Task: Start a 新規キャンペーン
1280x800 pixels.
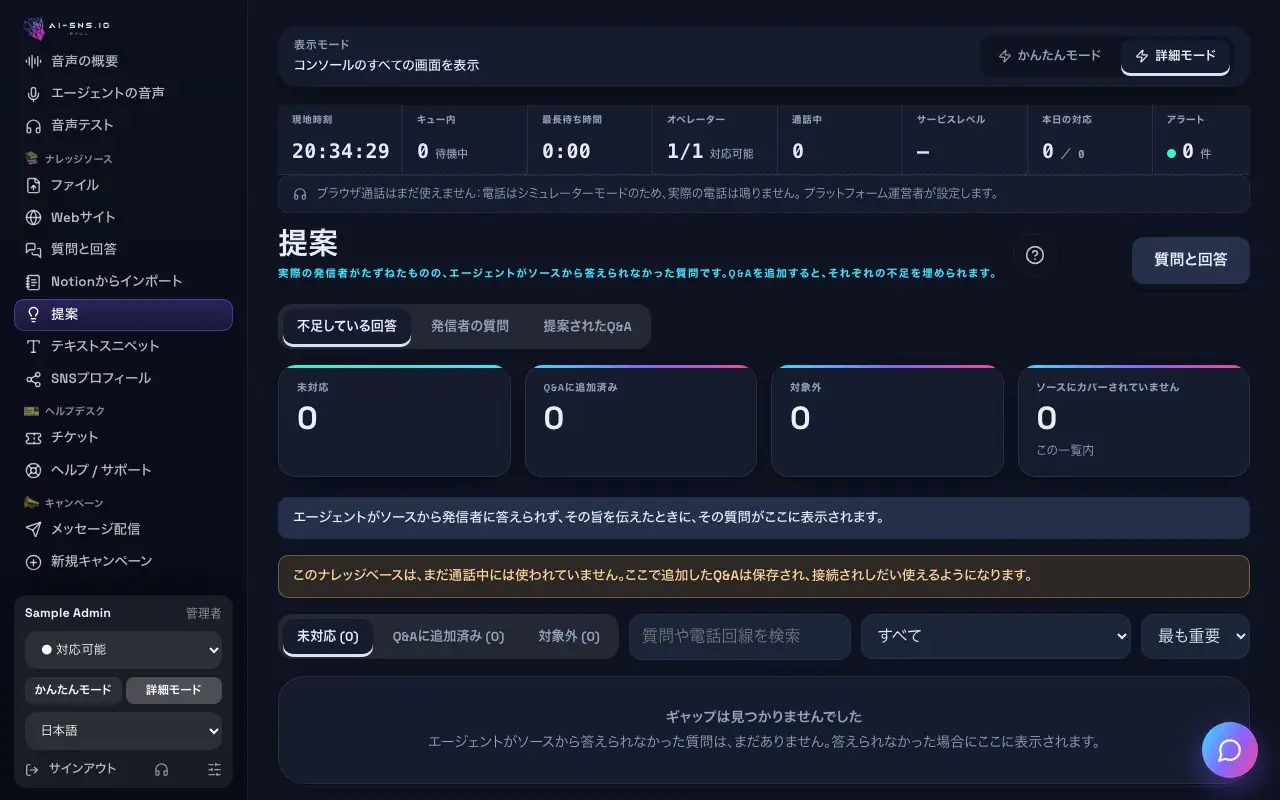Action: pos(123,561)
